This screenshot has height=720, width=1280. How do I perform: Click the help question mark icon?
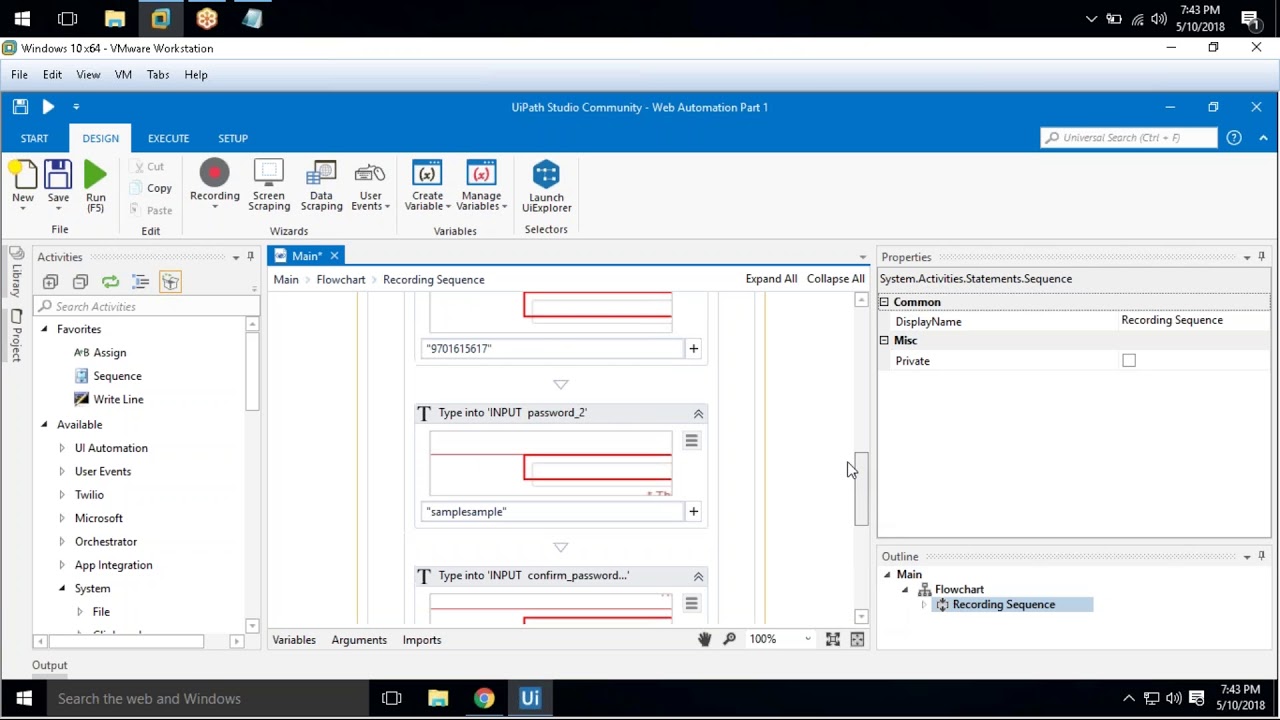(x=1234, y=138)
